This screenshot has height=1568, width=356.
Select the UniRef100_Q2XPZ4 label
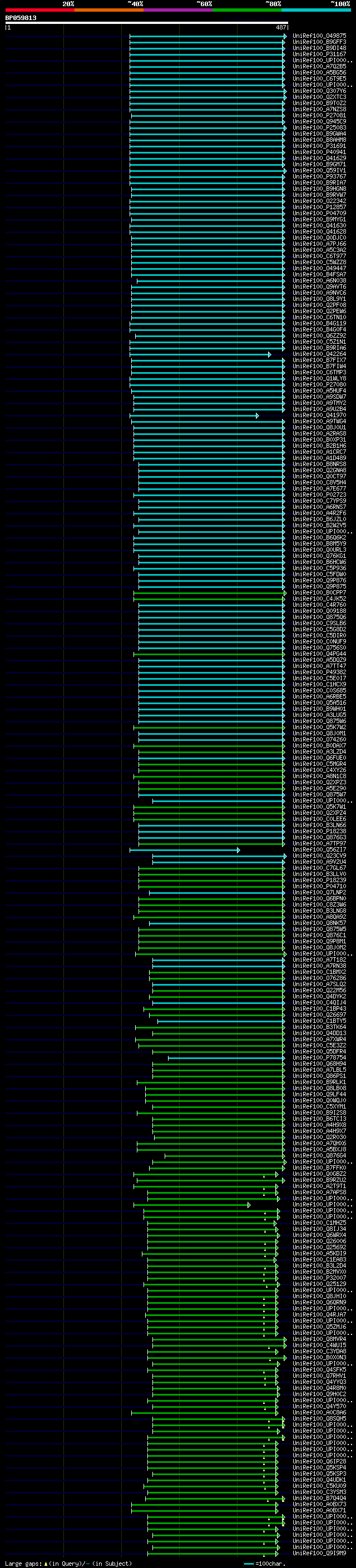point(319,813)
